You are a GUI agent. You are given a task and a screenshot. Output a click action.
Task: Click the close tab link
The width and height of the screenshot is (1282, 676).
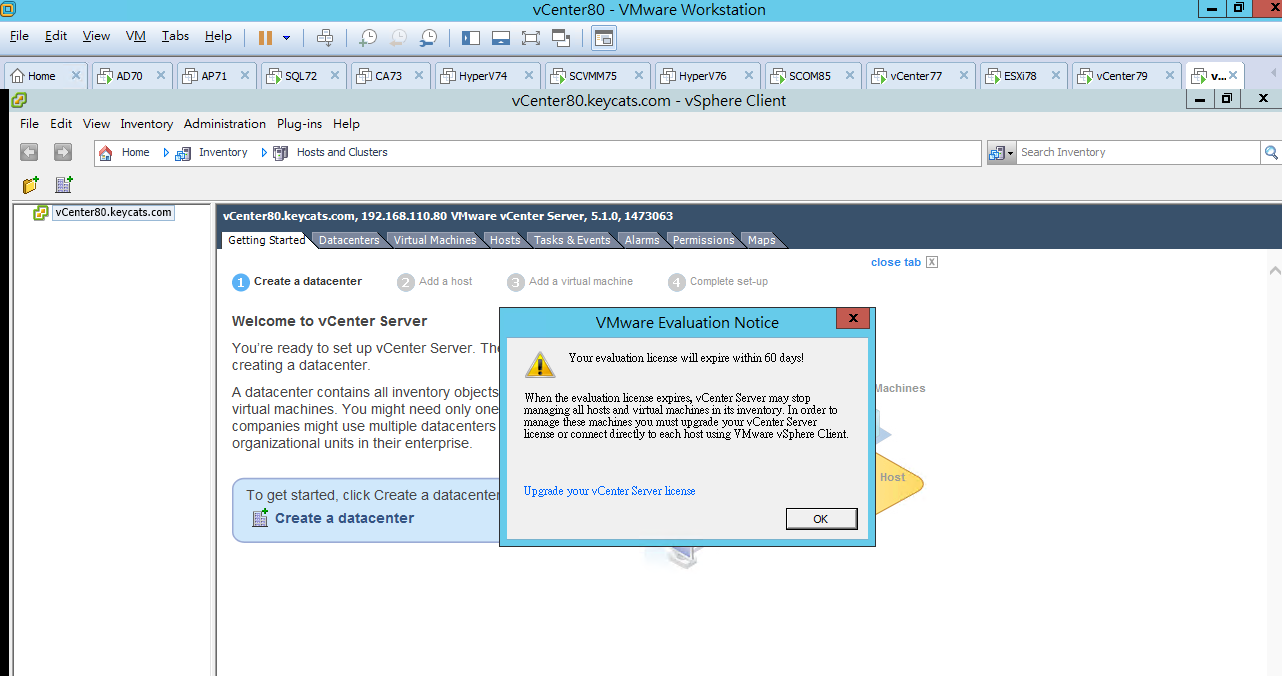pos(896,262)
